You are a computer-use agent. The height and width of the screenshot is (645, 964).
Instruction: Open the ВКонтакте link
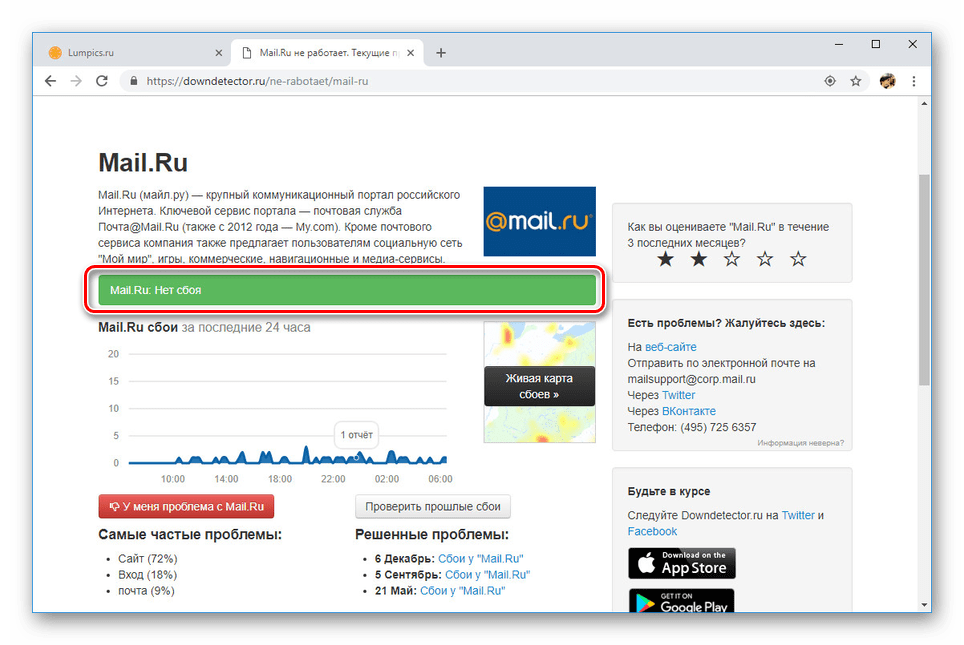point(689,411)
